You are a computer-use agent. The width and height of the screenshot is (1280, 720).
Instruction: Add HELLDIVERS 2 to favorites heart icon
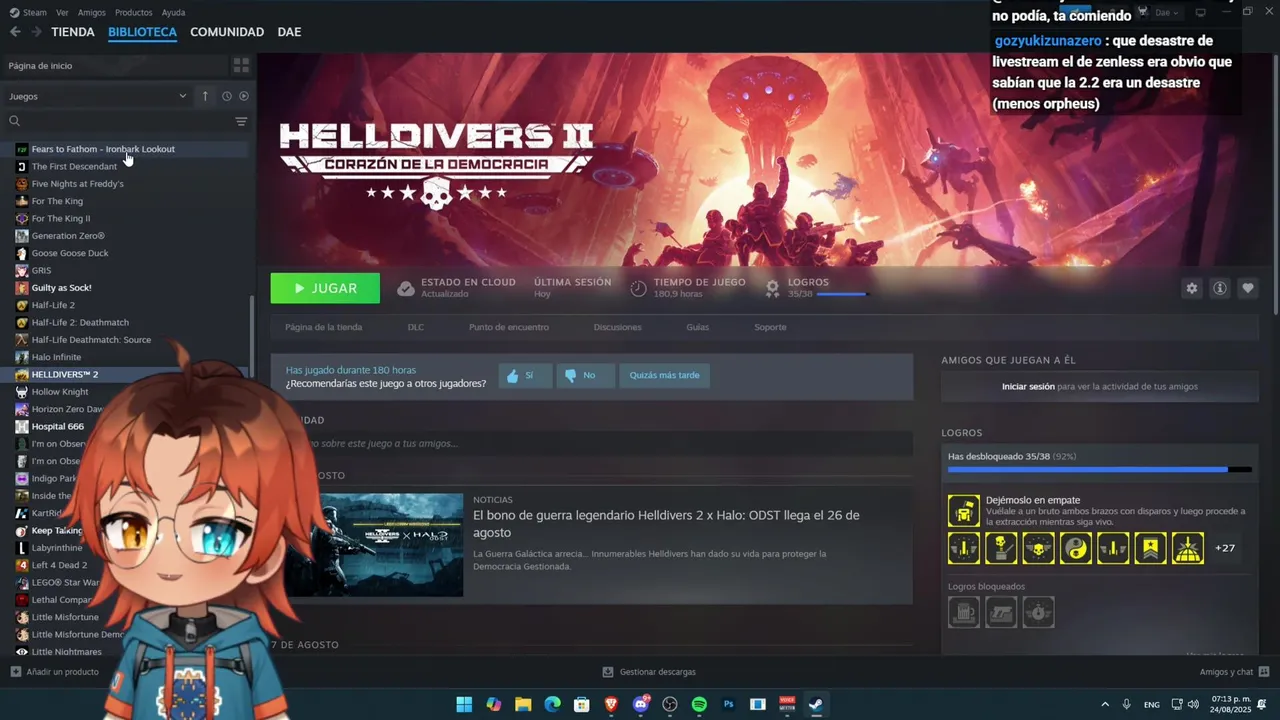coord(1247,288)
